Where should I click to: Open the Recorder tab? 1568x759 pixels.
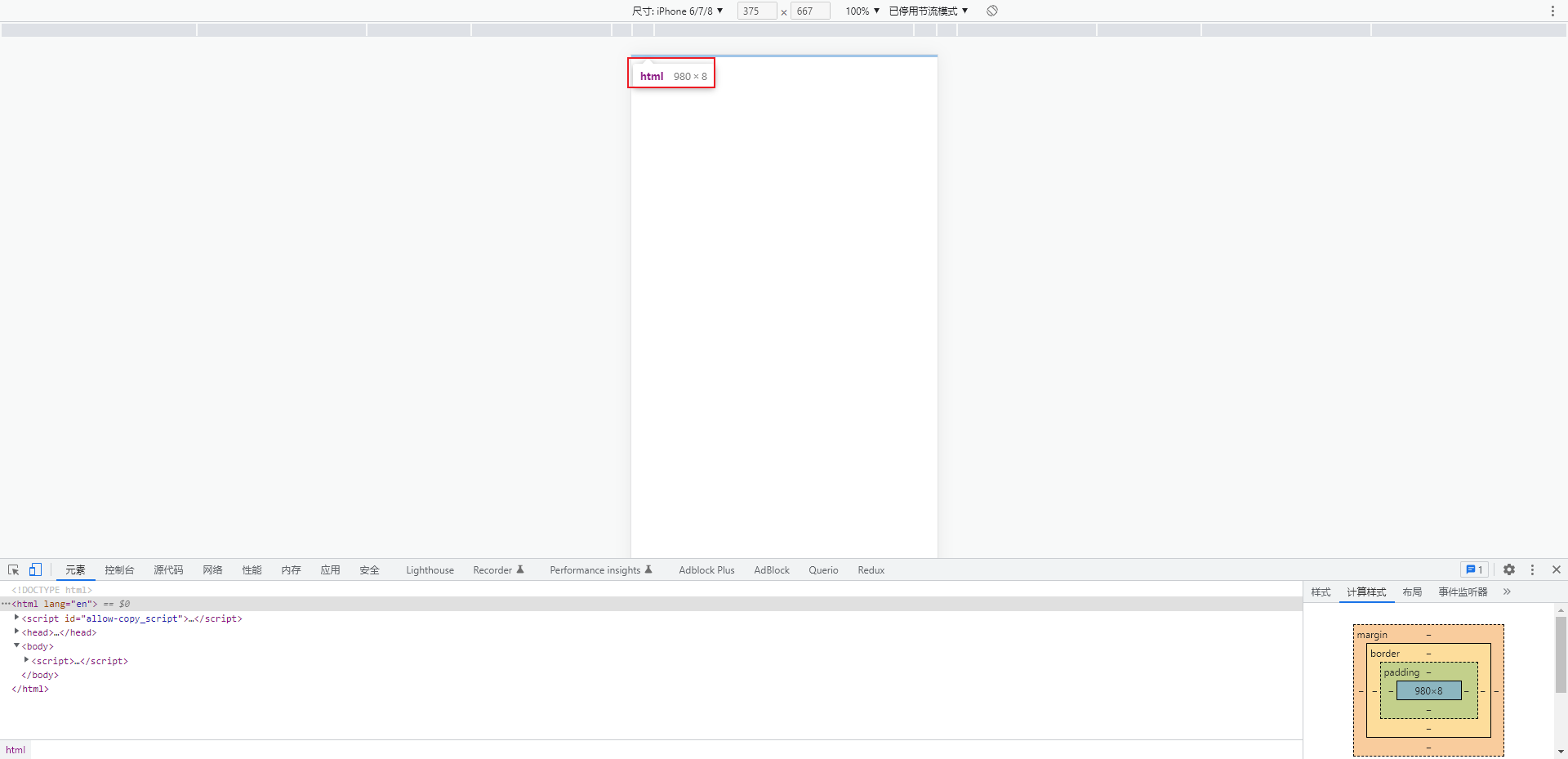(498, 570)
